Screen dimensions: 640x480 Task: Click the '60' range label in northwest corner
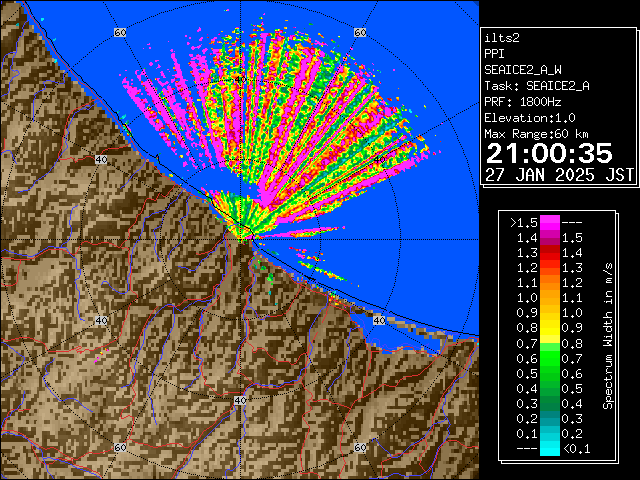[x=120, y=32]
